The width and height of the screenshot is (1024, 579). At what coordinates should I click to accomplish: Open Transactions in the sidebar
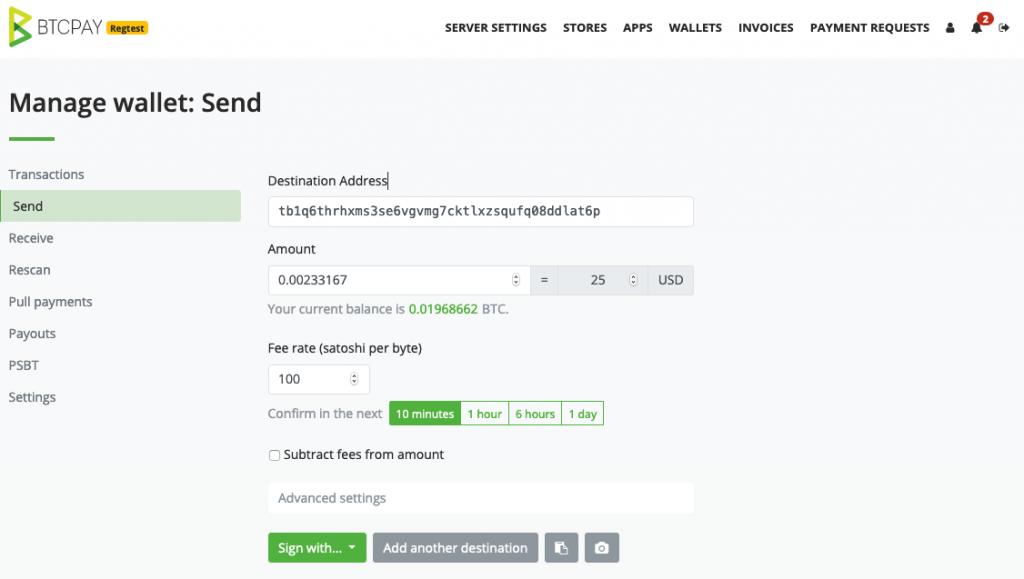coord(46,174)
